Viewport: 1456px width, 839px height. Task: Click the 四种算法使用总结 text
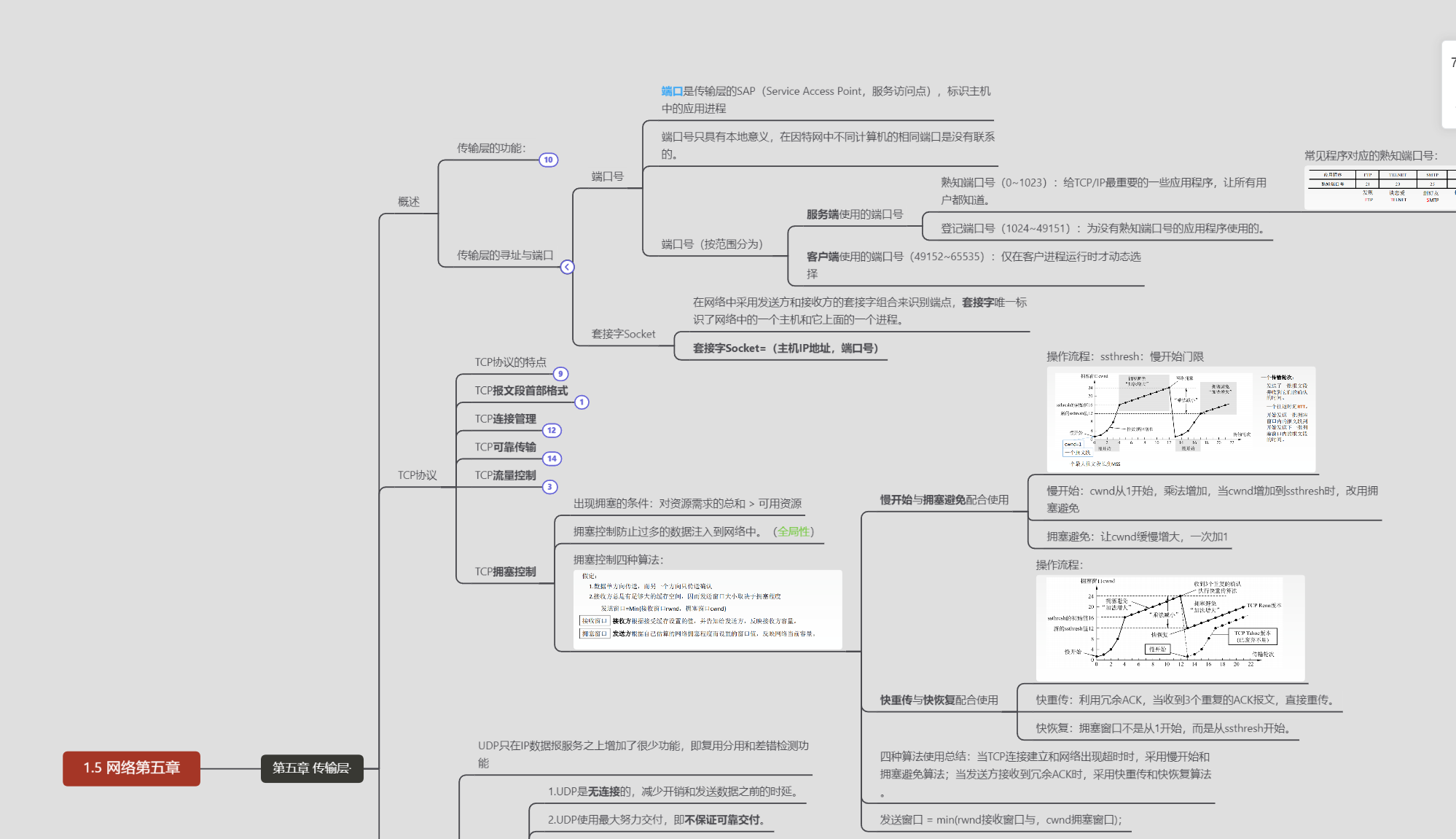[1046, 774]
